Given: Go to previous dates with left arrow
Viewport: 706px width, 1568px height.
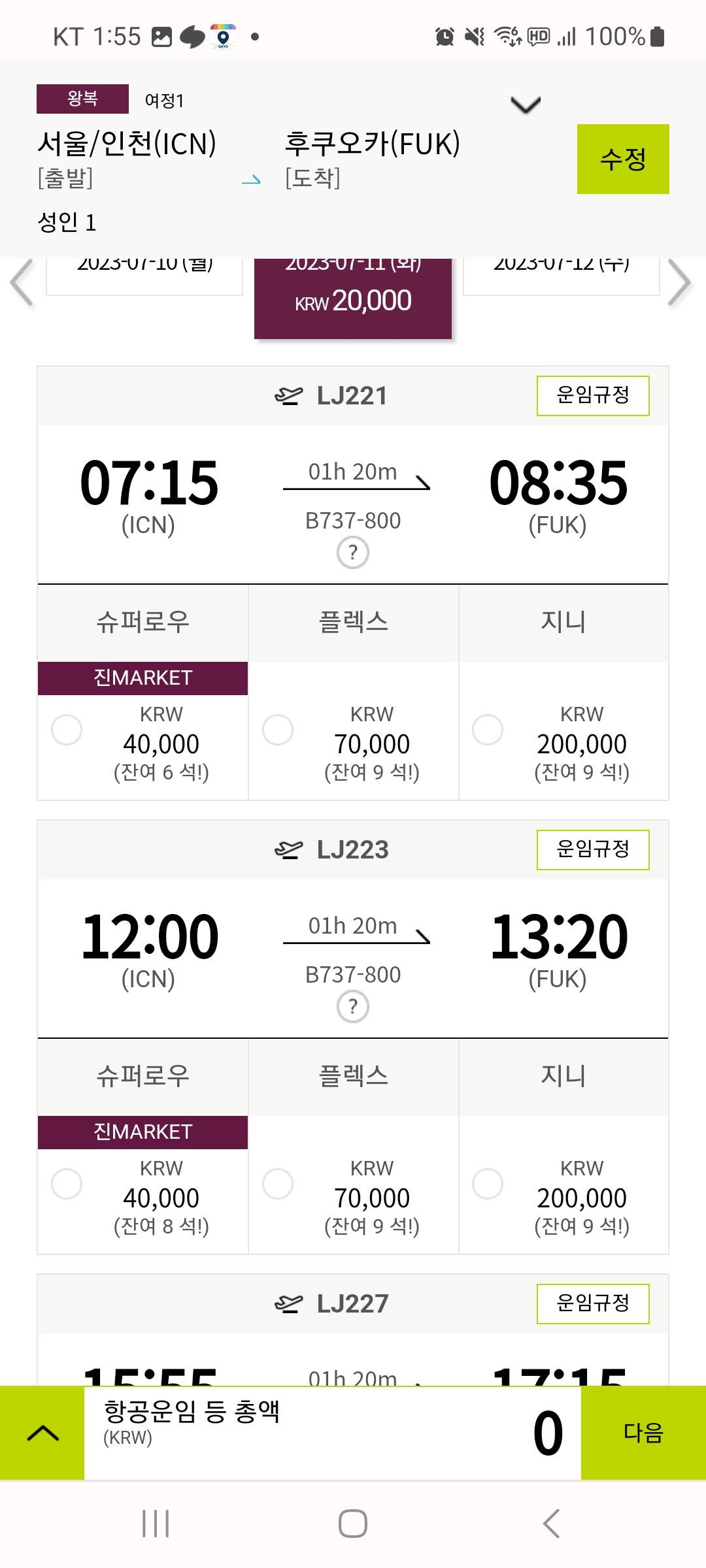Looking at the screenshot, I should pos(22,283).
